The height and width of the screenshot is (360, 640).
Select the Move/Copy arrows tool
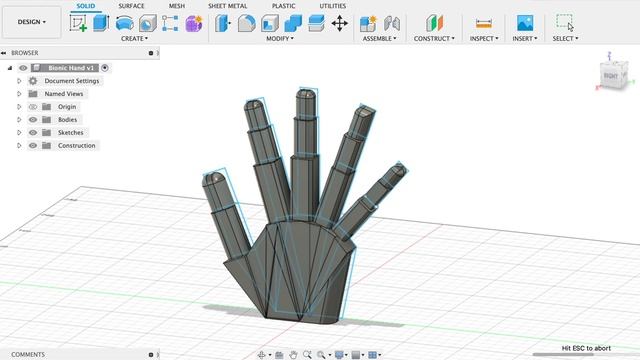click(340, 23)
